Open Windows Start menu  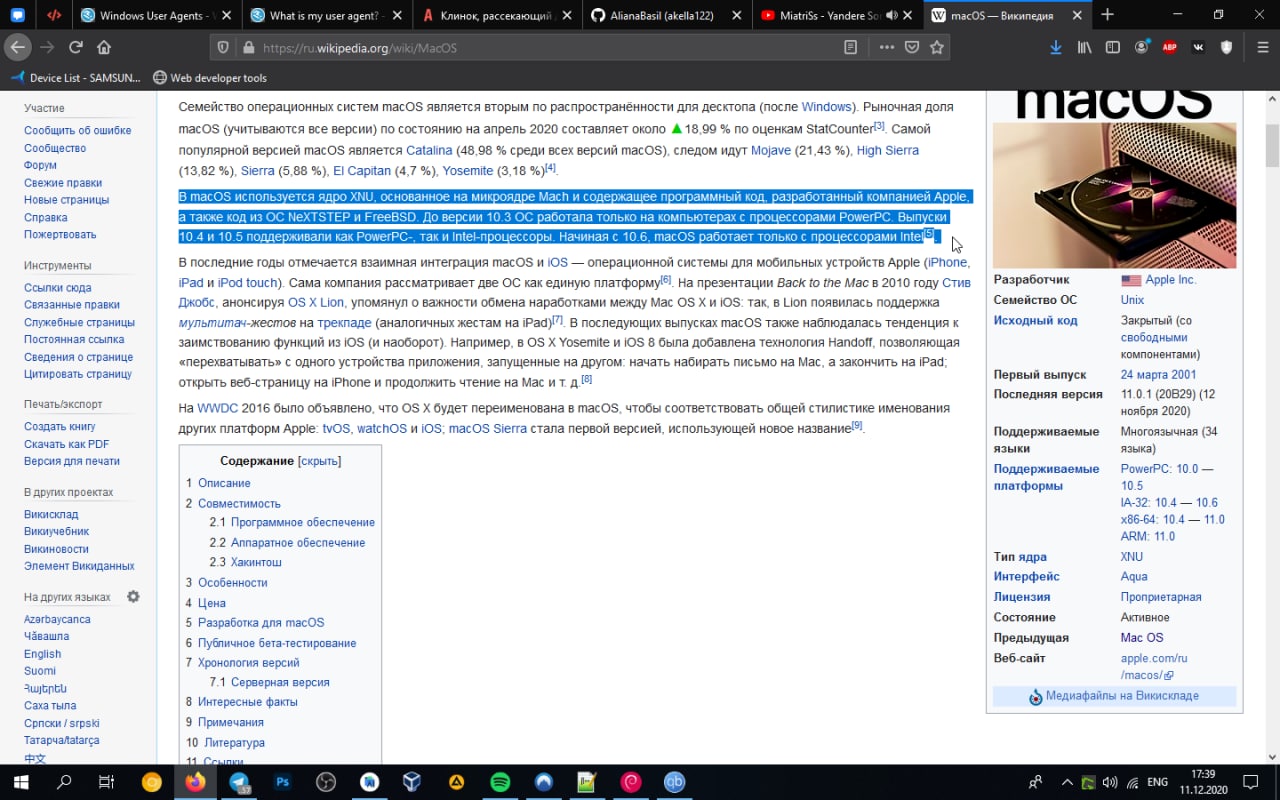(x=20, y=782)
